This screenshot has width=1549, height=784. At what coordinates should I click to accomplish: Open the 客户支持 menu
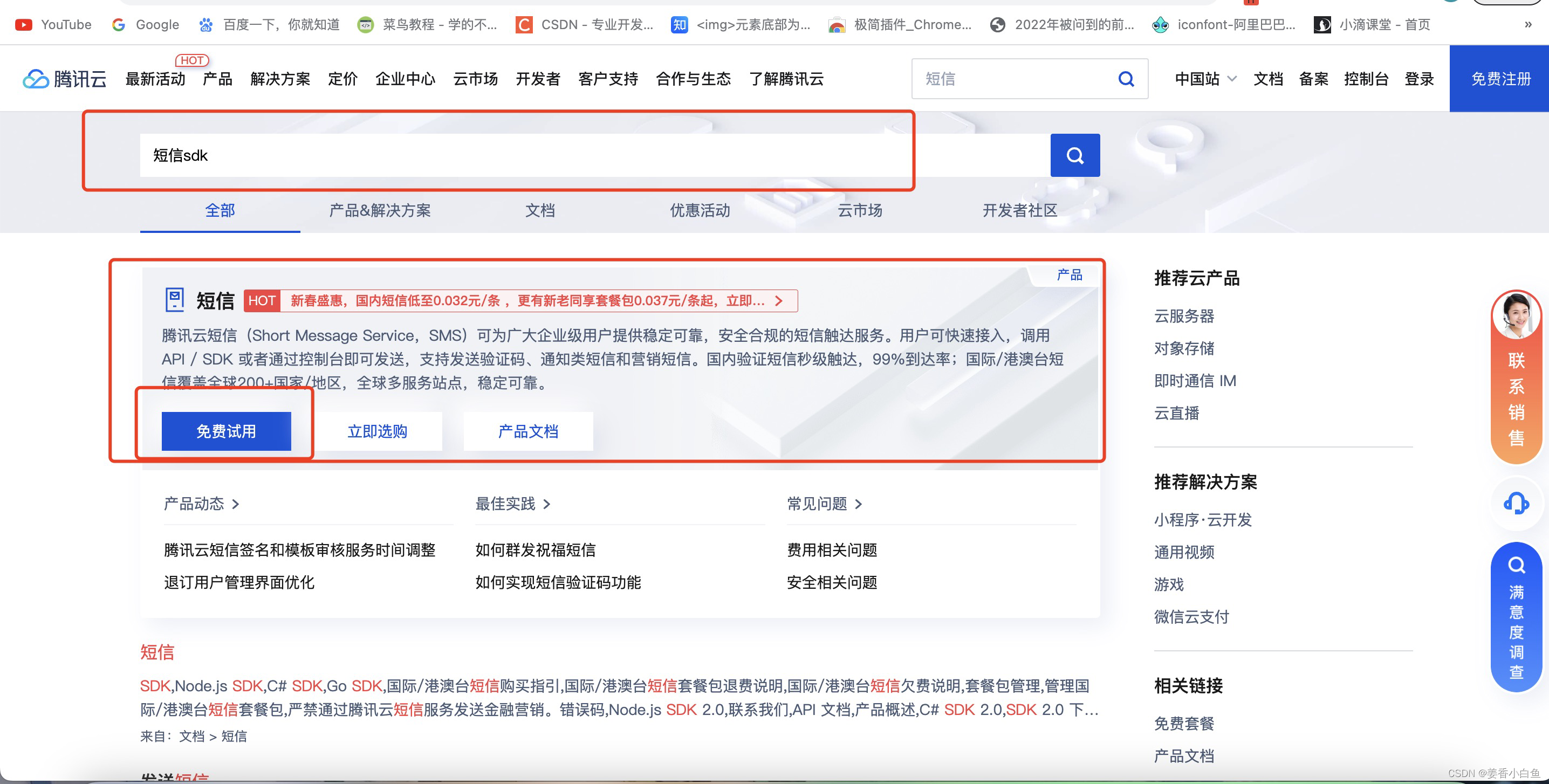pyautogui.click(x=608, y=79)
